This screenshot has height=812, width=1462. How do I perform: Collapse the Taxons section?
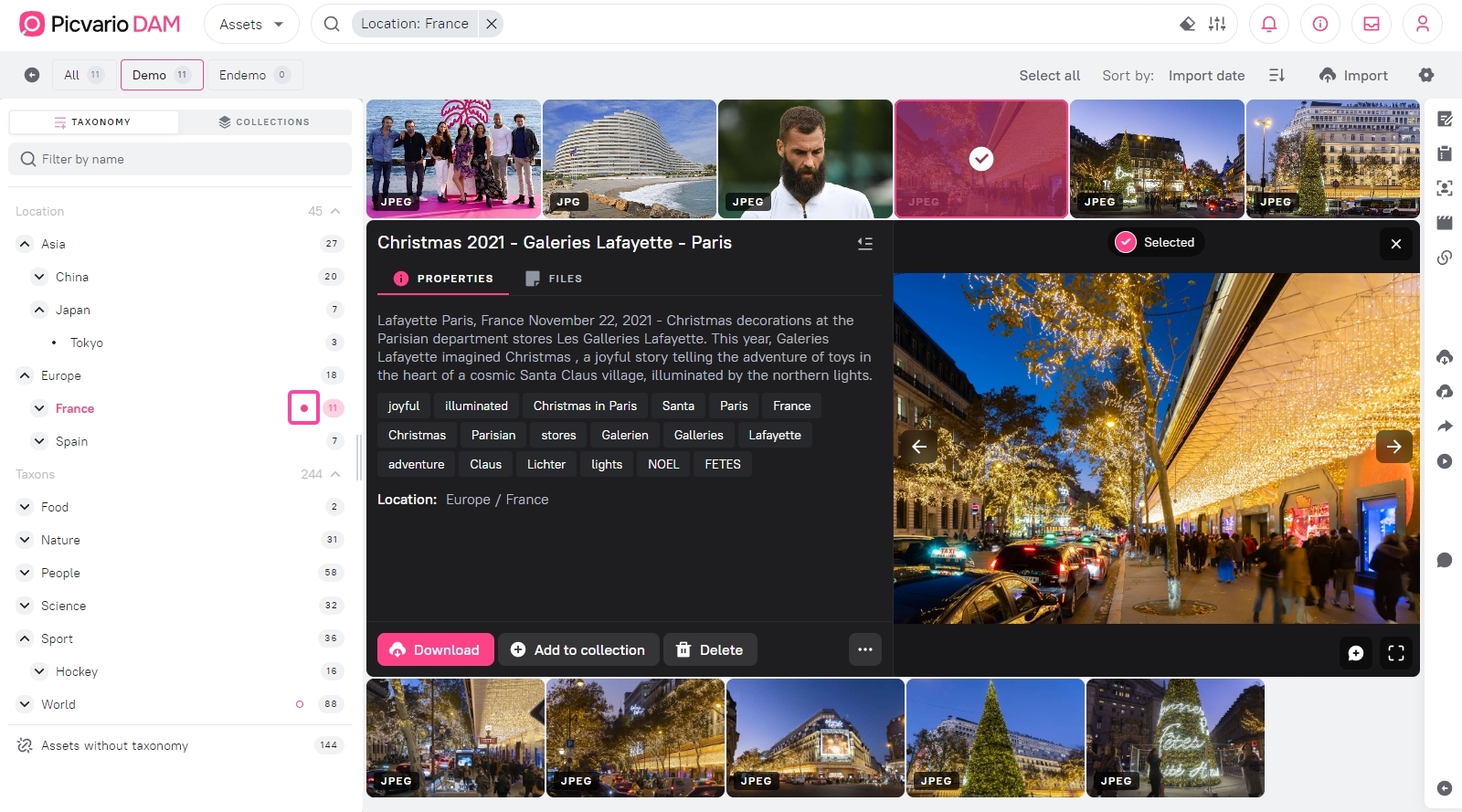point(335,474)
